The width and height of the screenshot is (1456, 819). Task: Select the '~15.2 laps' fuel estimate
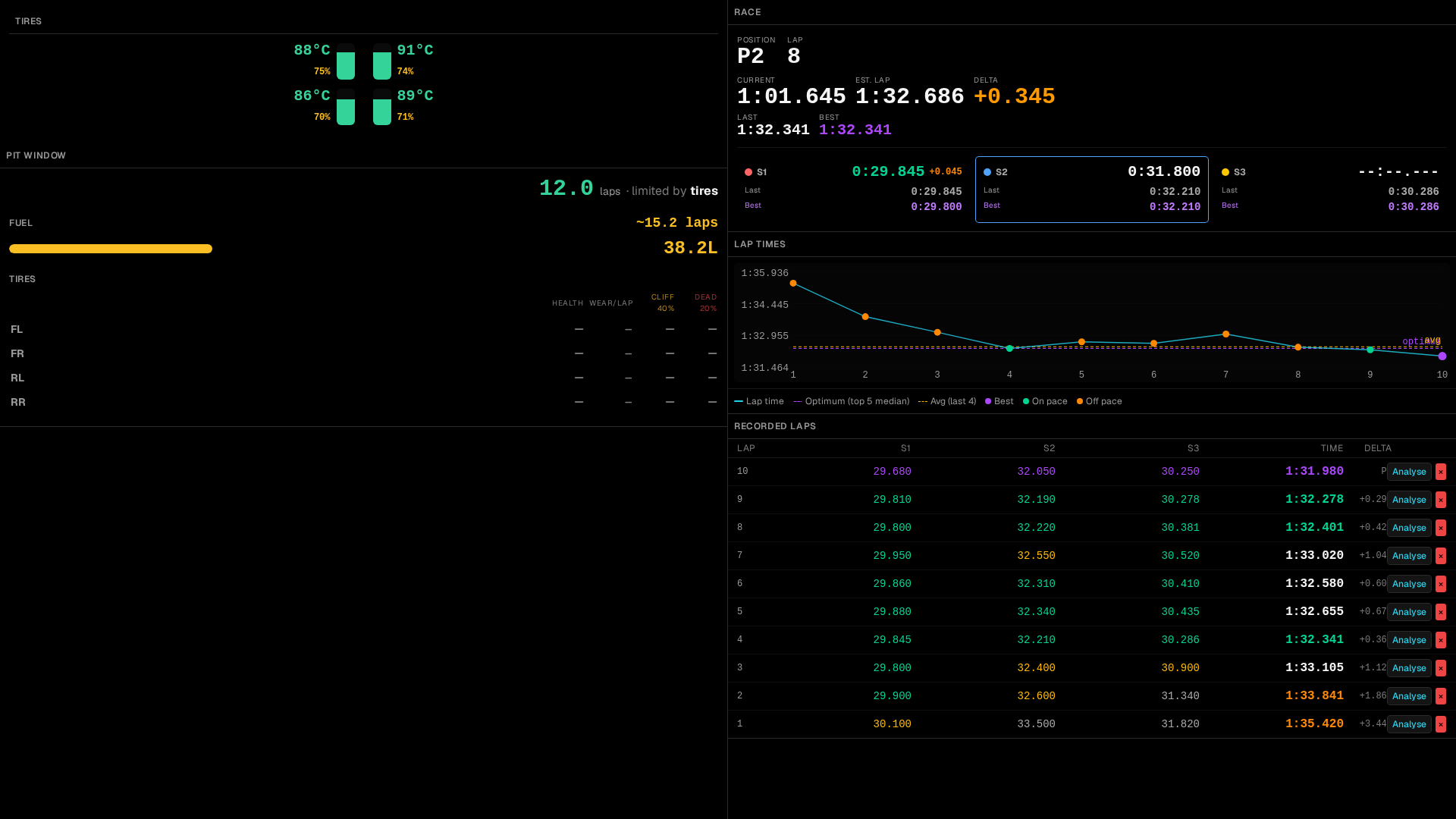coord(677,223)
